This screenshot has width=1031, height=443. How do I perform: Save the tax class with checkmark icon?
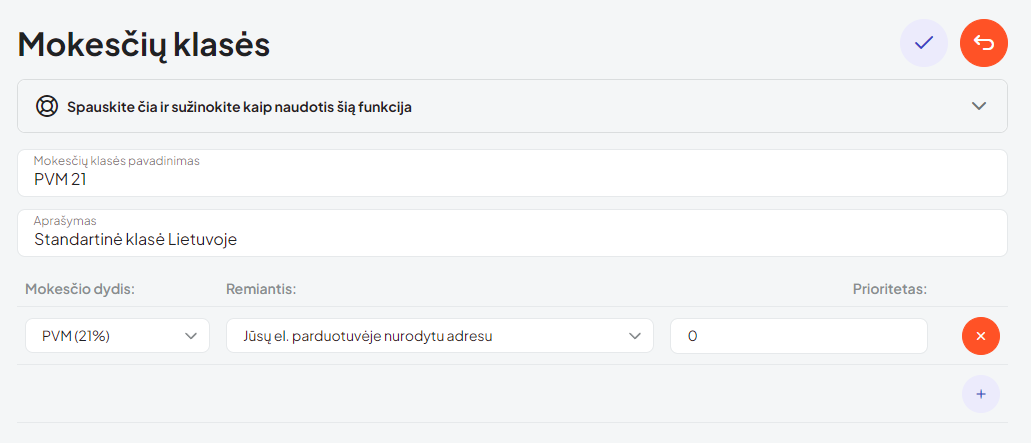[924, 43]
